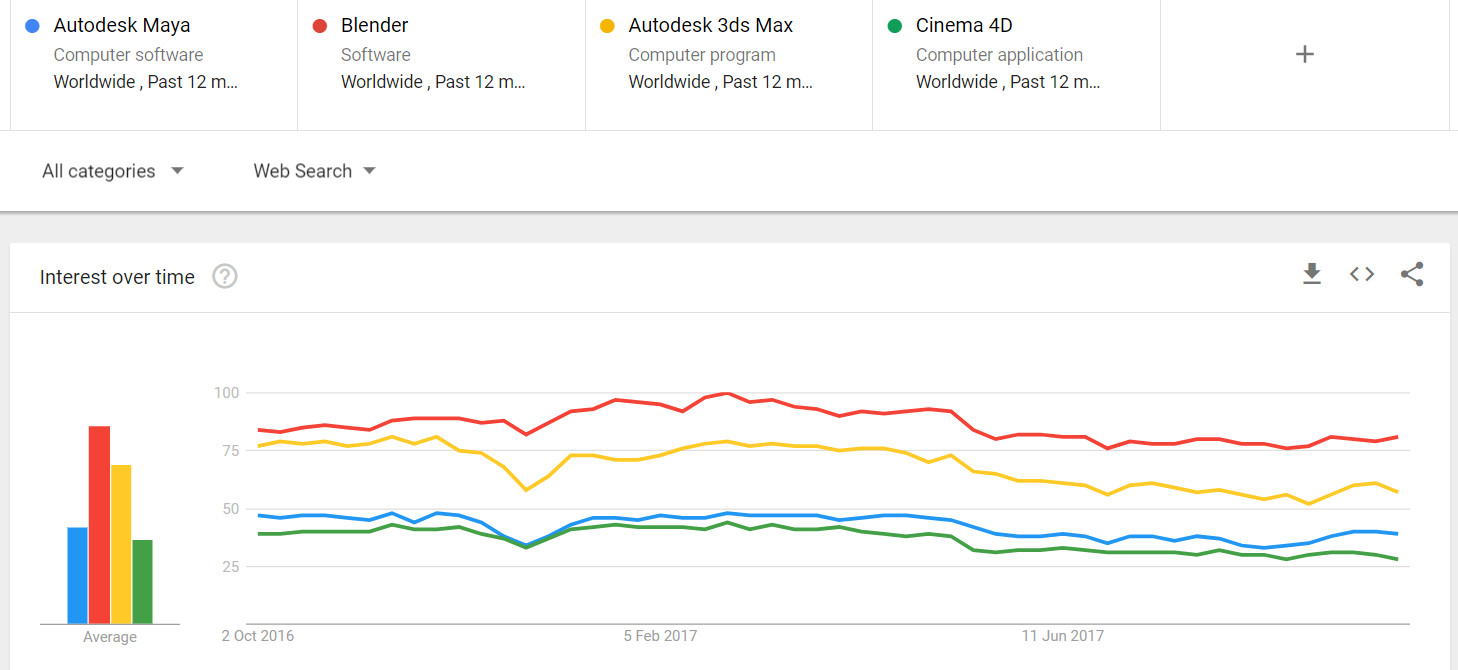The image size is (1458, 670).
Task: Open the help icon beside Interest over time
Action: (x=225, y=277)
